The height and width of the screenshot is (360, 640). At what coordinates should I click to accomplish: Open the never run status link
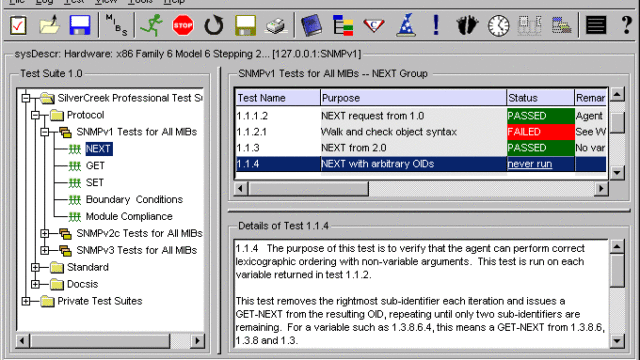click(x=530, y=164)
